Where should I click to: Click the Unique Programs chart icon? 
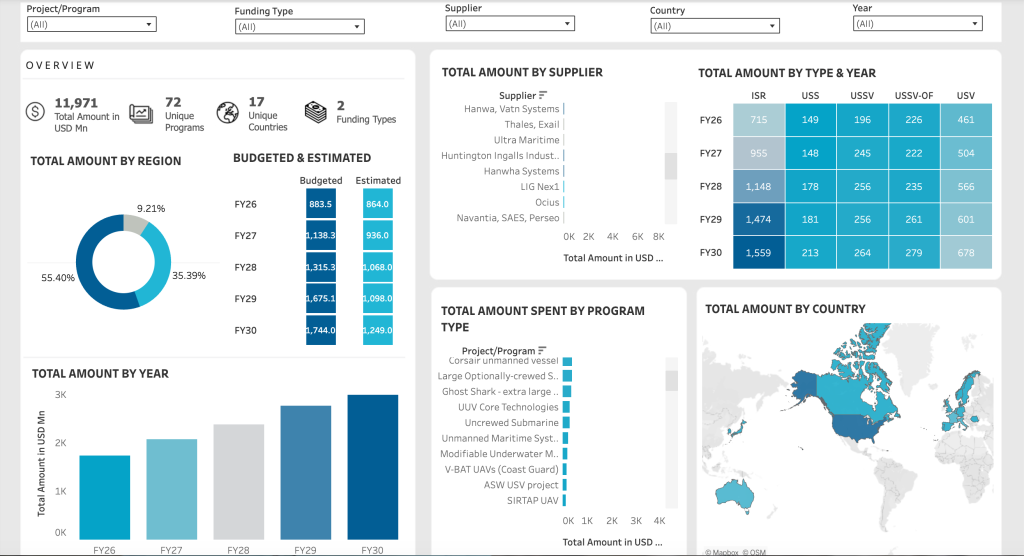(141, 113)
